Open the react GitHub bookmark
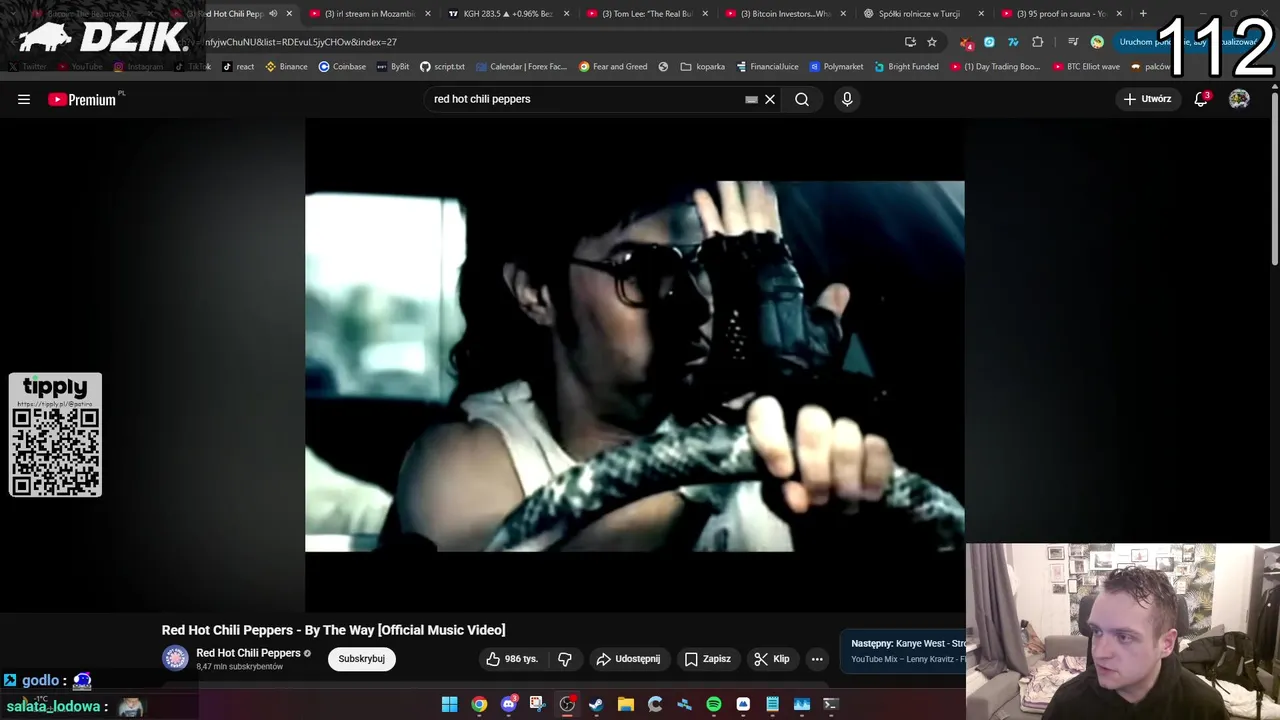 (x=238, y=67)
